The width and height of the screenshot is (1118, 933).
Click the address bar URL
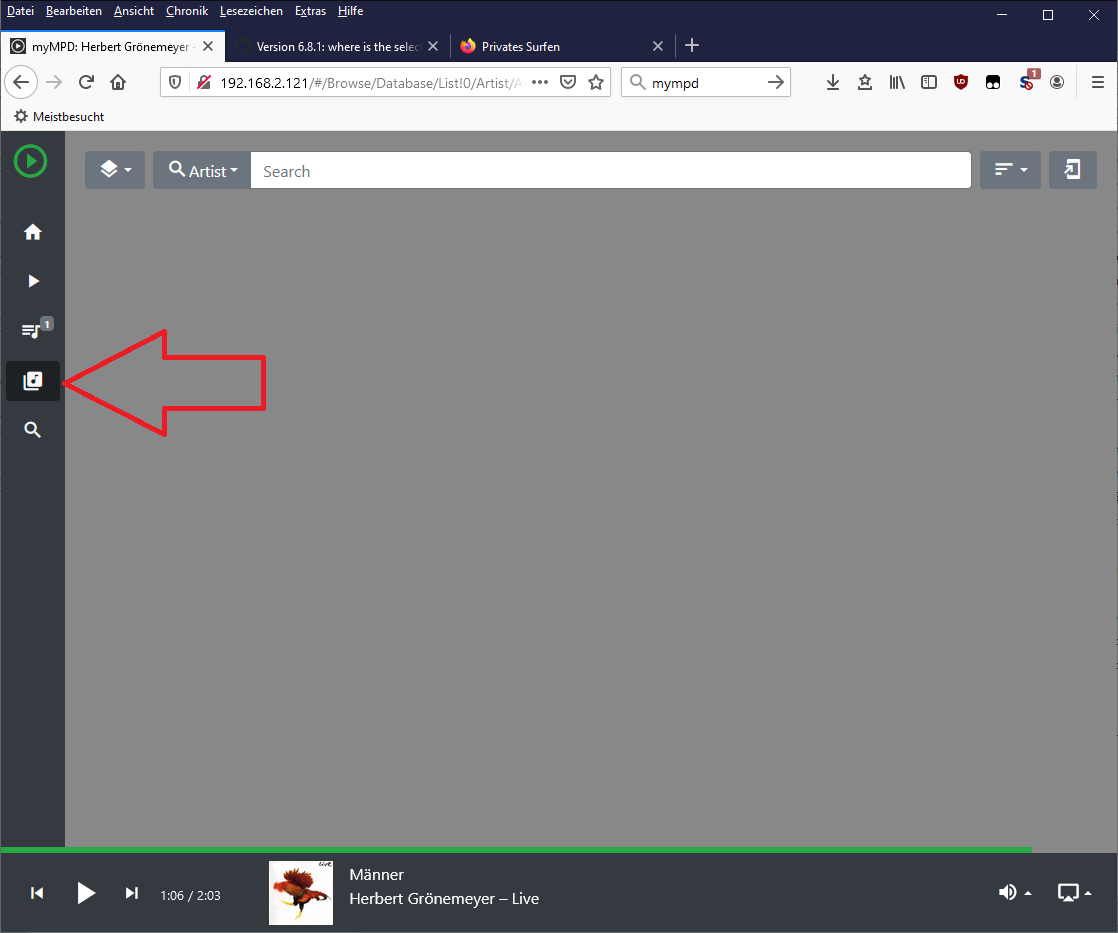coord(371,83)
